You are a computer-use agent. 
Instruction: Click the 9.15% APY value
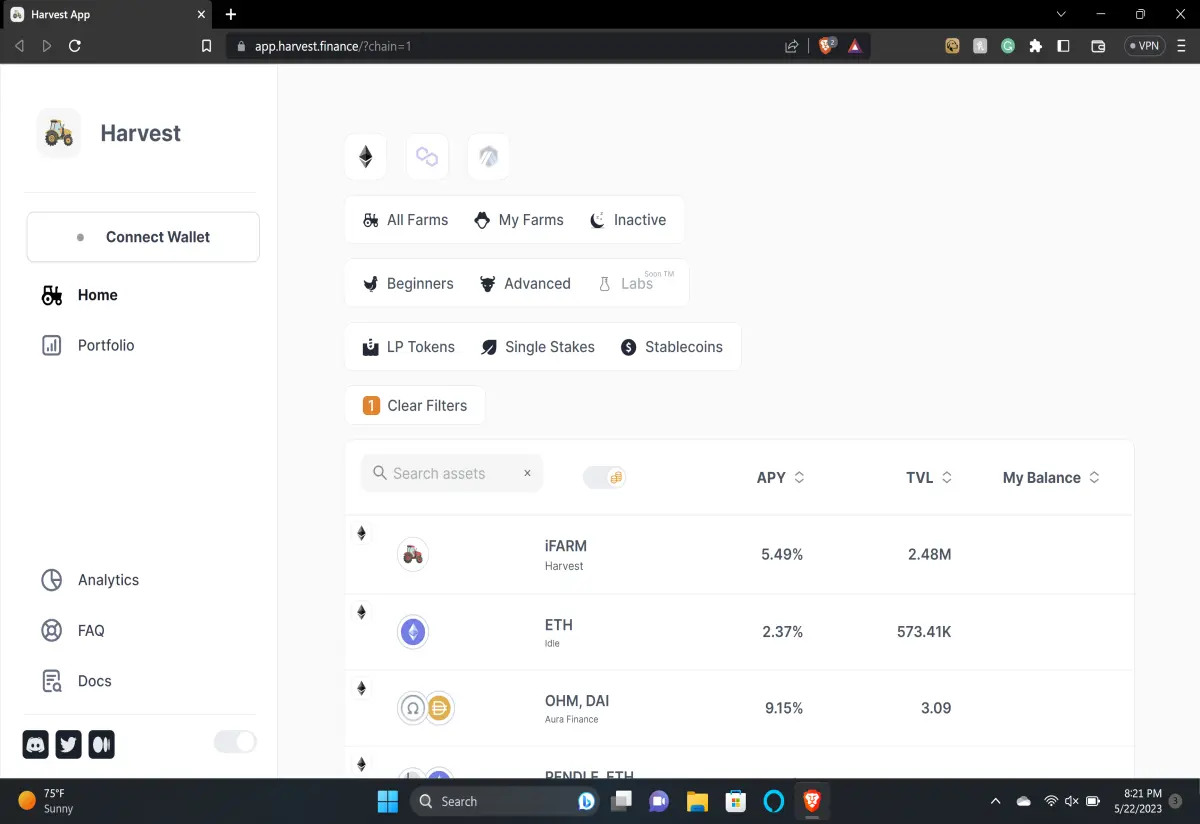pyautogui.click(x=784, y=708)
